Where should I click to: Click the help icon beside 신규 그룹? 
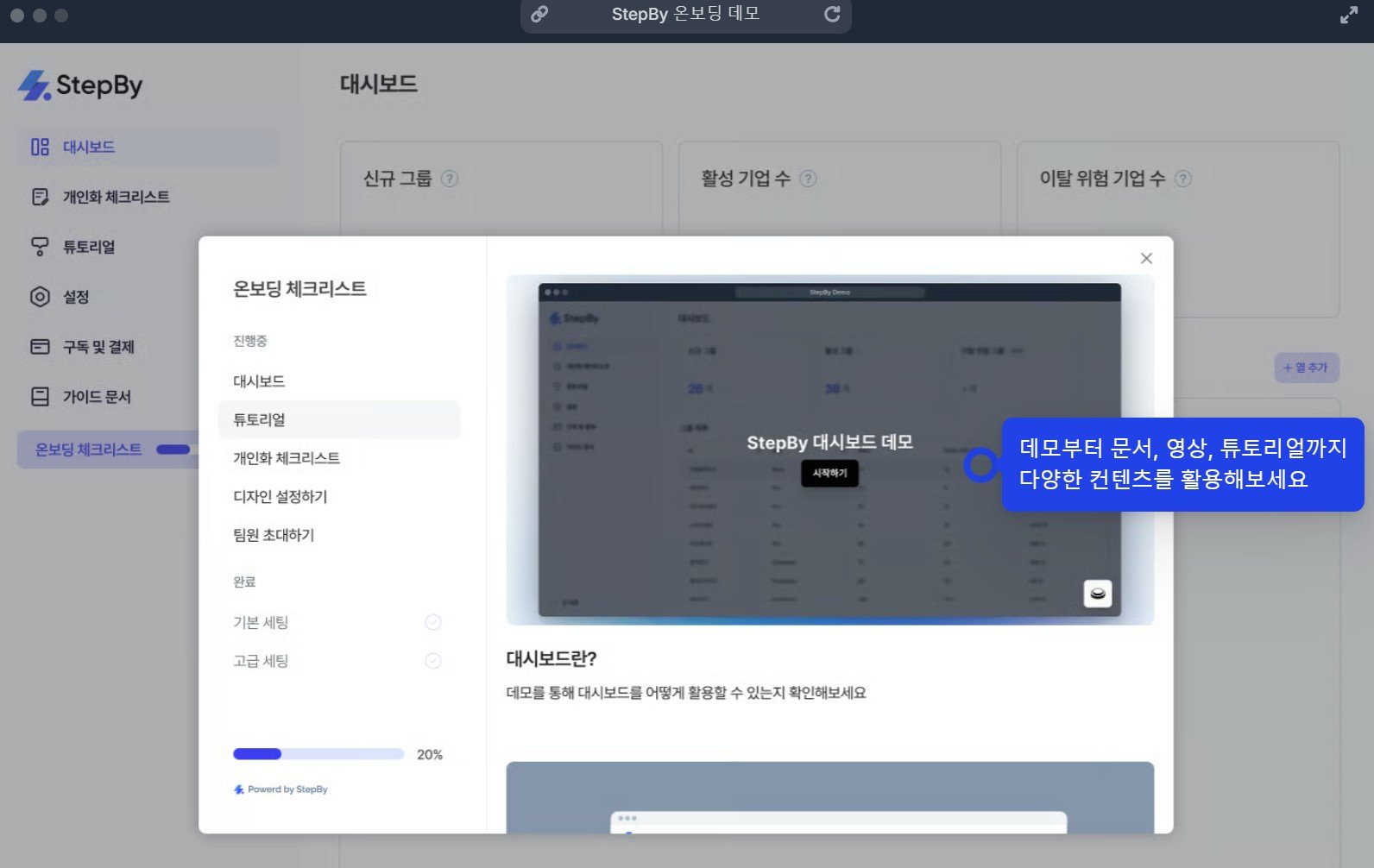[x=450, y=179]
